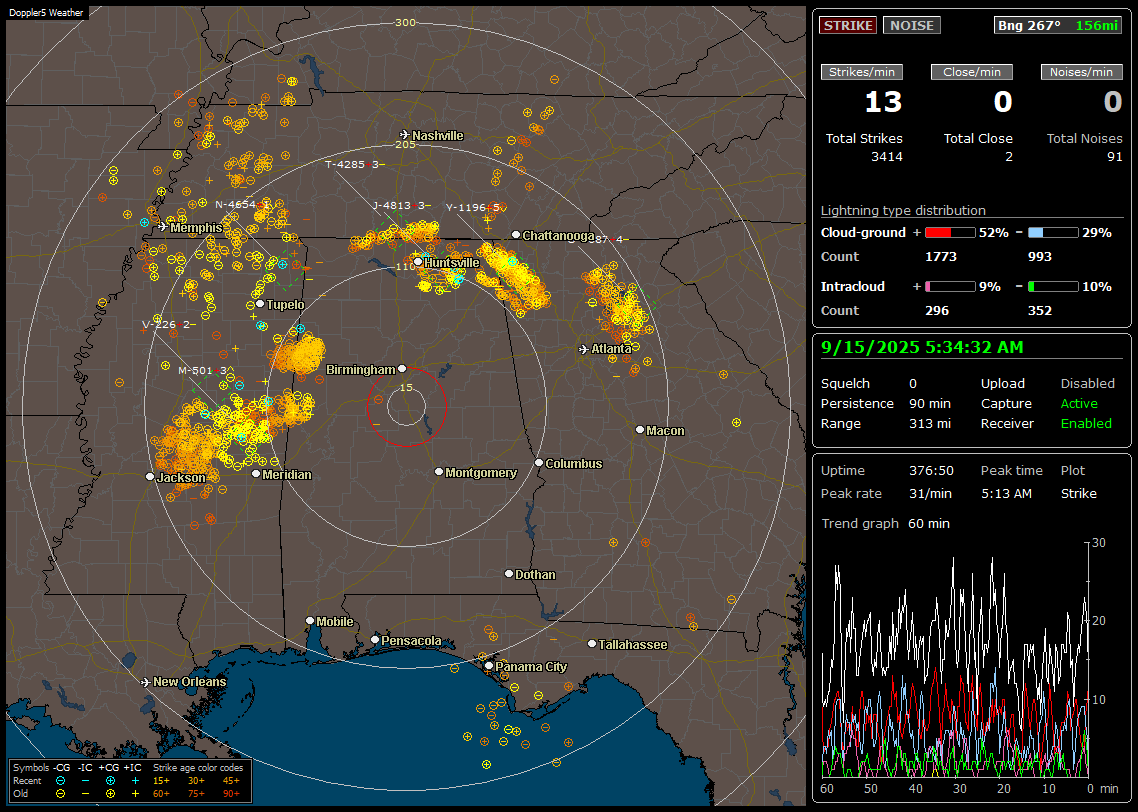Click the Upload status Disabled

[1087, 384]
